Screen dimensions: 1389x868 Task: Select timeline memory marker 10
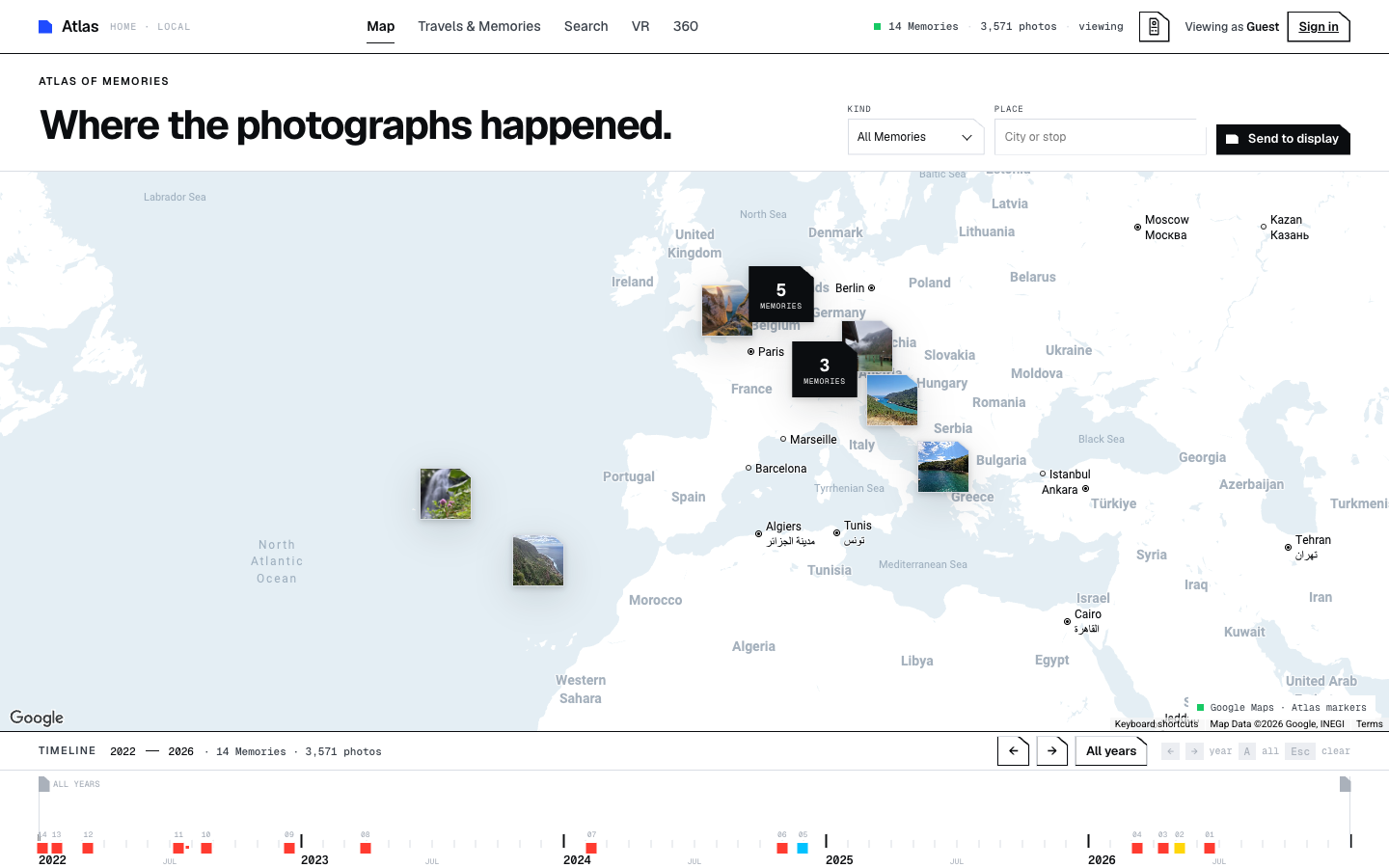pos(206,848)
